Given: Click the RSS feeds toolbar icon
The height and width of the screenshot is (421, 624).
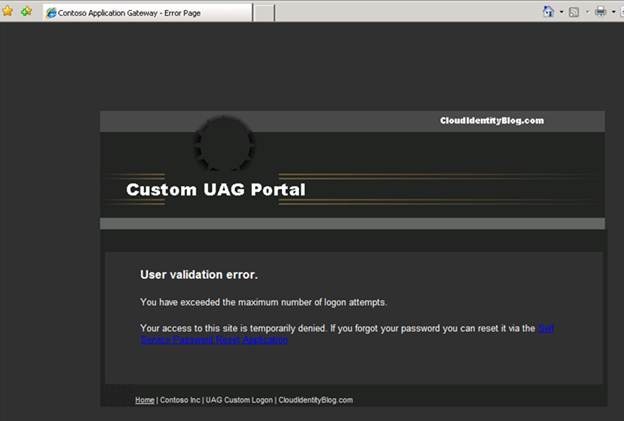Looking at the screenshot, I should tap(575, 11).
